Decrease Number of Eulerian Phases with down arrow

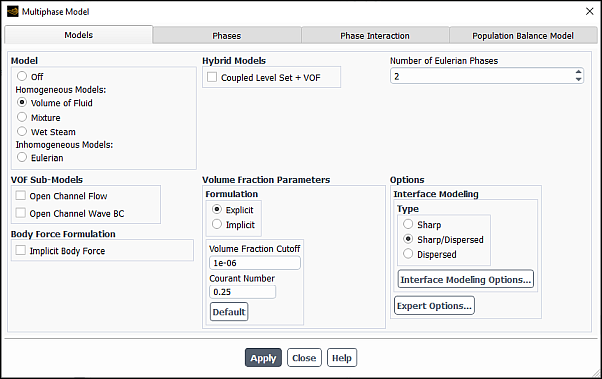click(x=578, y=79)
